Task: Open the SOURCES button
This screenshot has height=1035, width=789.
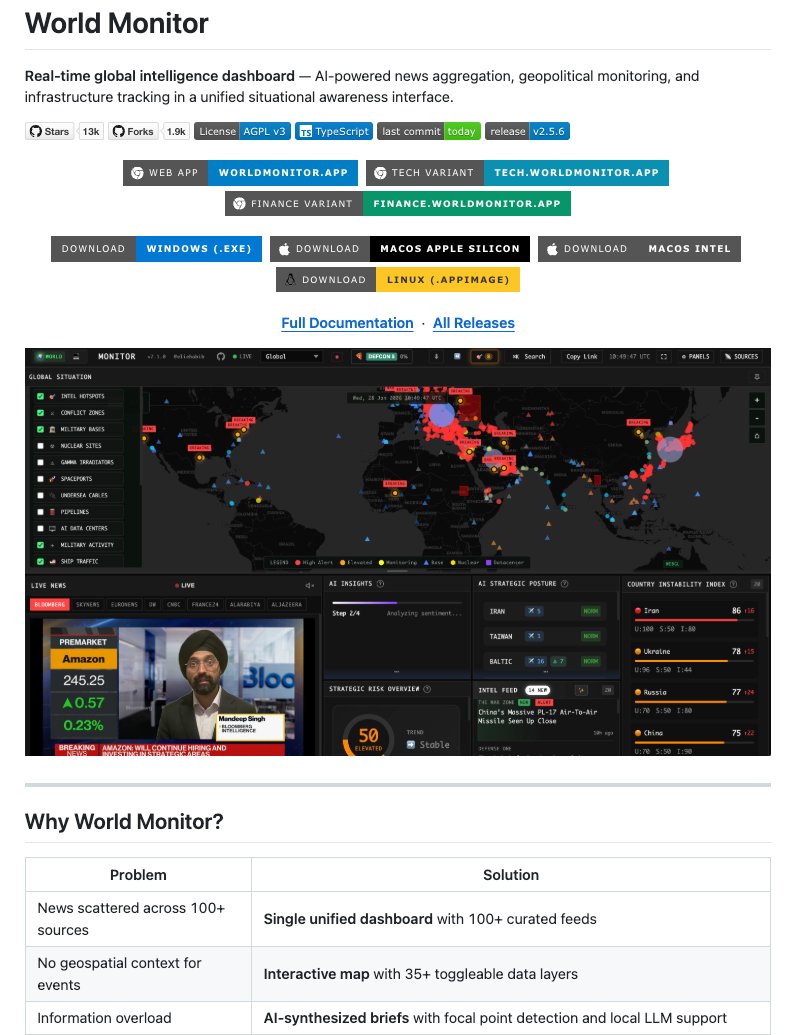Action: click(741, 356)
